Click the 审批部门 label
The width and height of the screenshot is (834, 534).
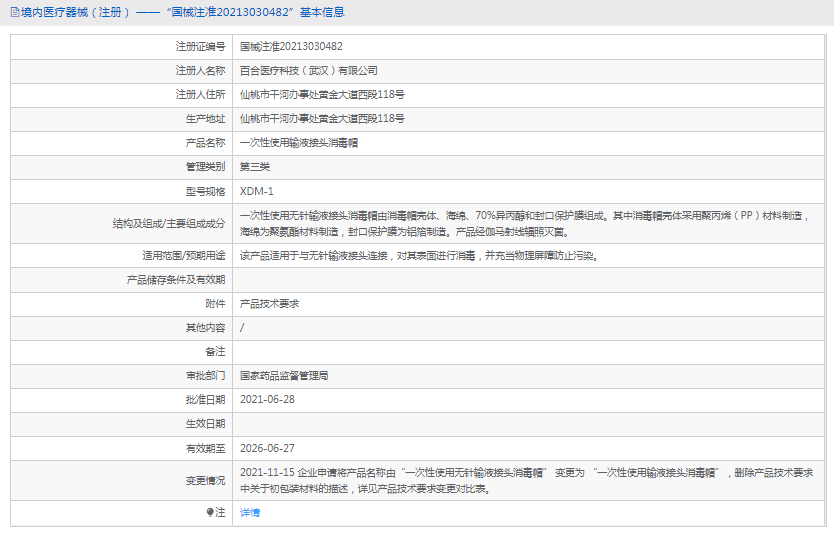[205, 376]
